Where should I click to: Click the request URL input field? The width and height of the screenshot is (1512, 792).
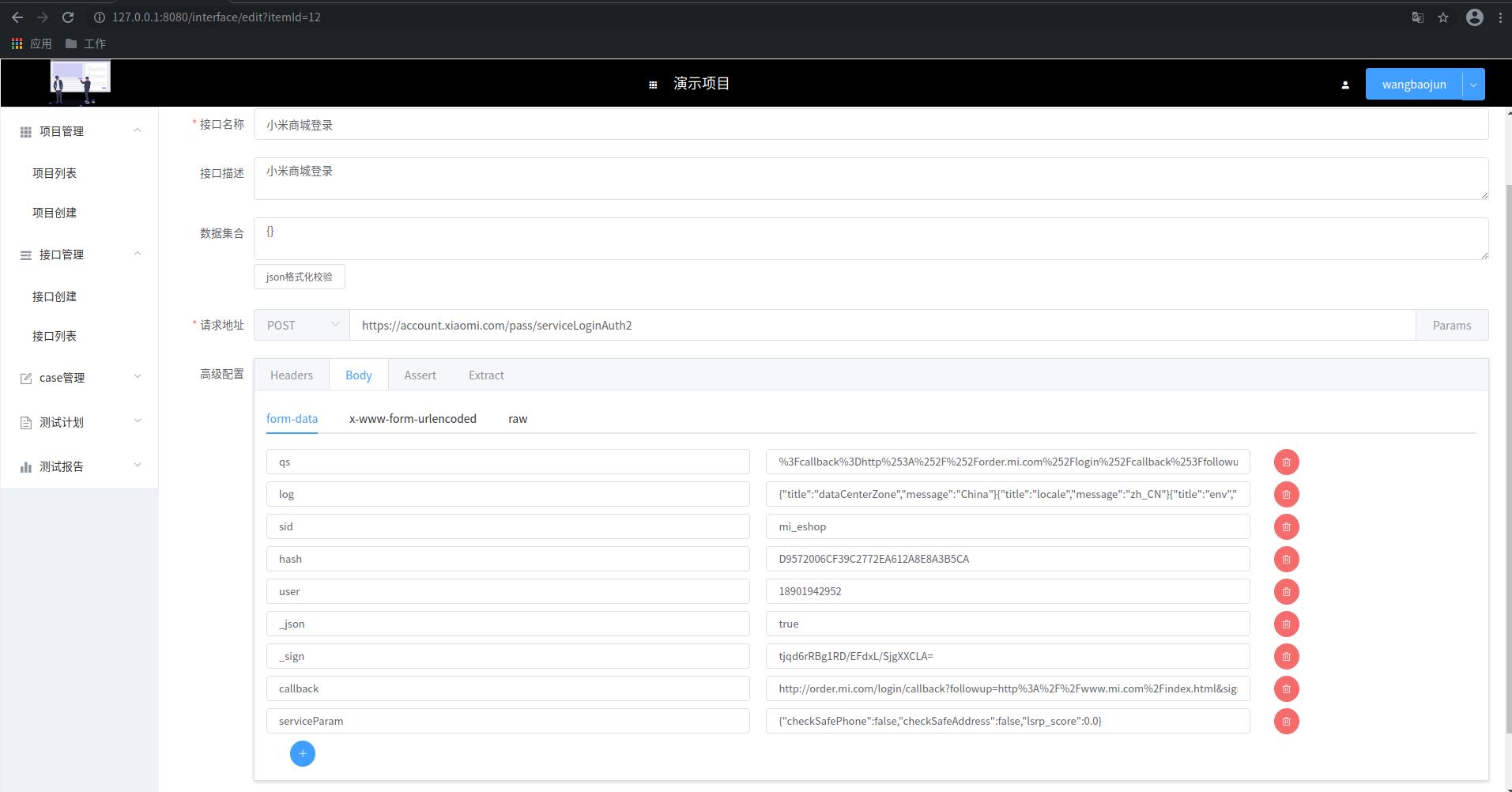(882, 325)
